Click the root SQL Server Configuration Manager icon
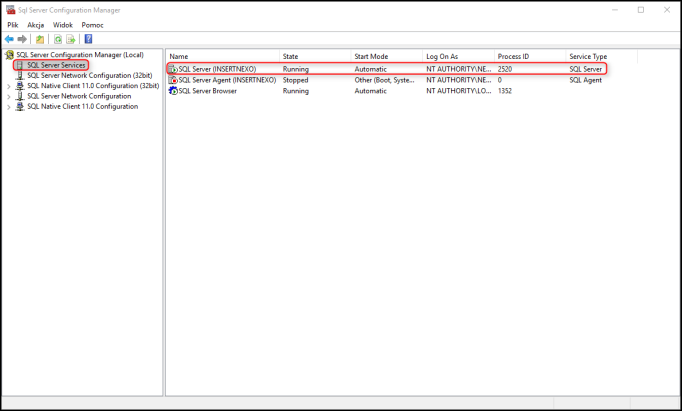The width and height of the screenshot is (682, 411). 10,55
